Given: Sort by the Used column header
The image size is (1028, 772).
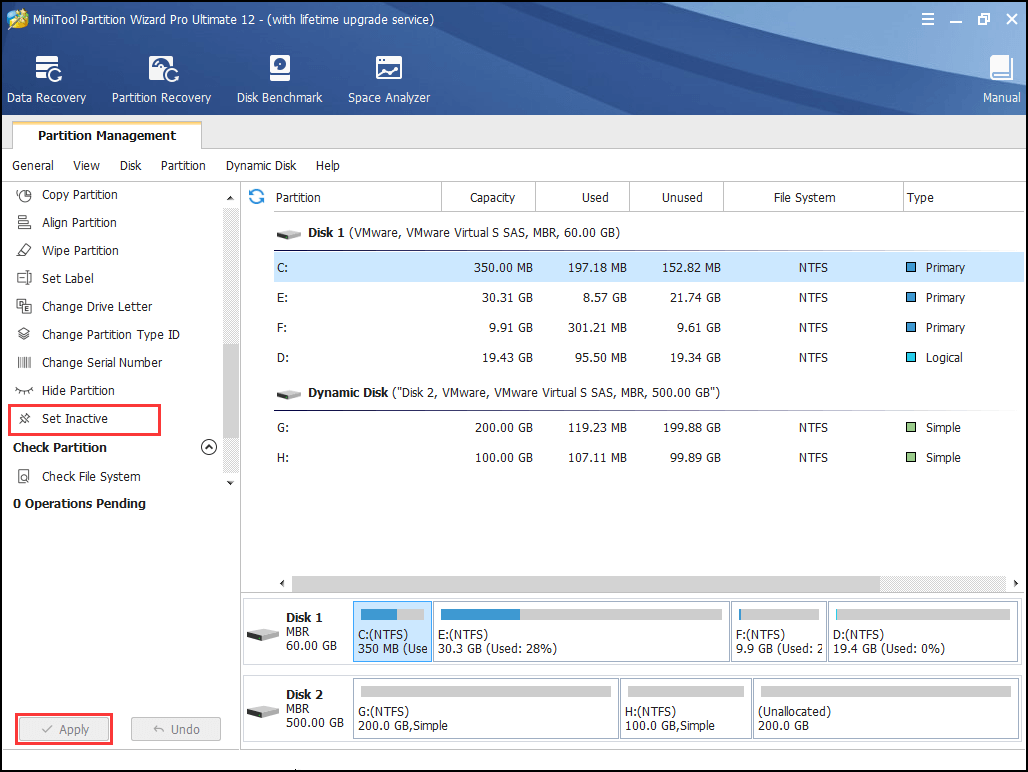Looking at the screenshot, I should point(583,197).
